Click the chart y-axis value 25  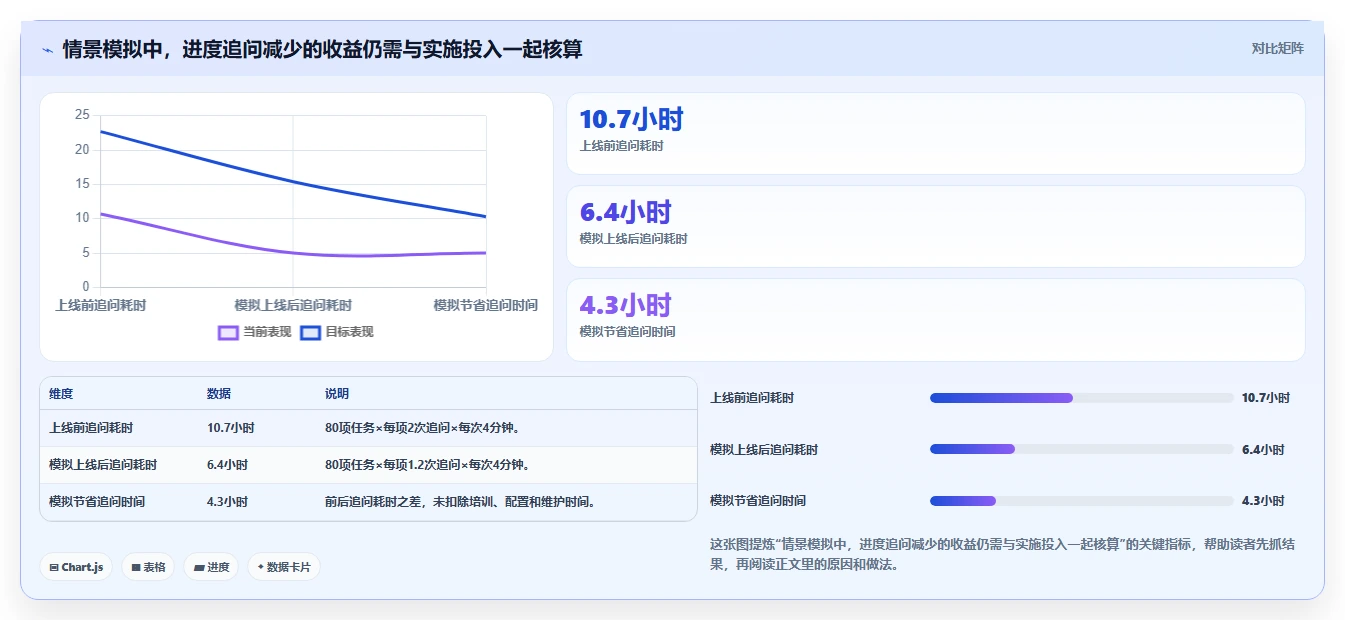pyautogui.click(x=82, y=115)
